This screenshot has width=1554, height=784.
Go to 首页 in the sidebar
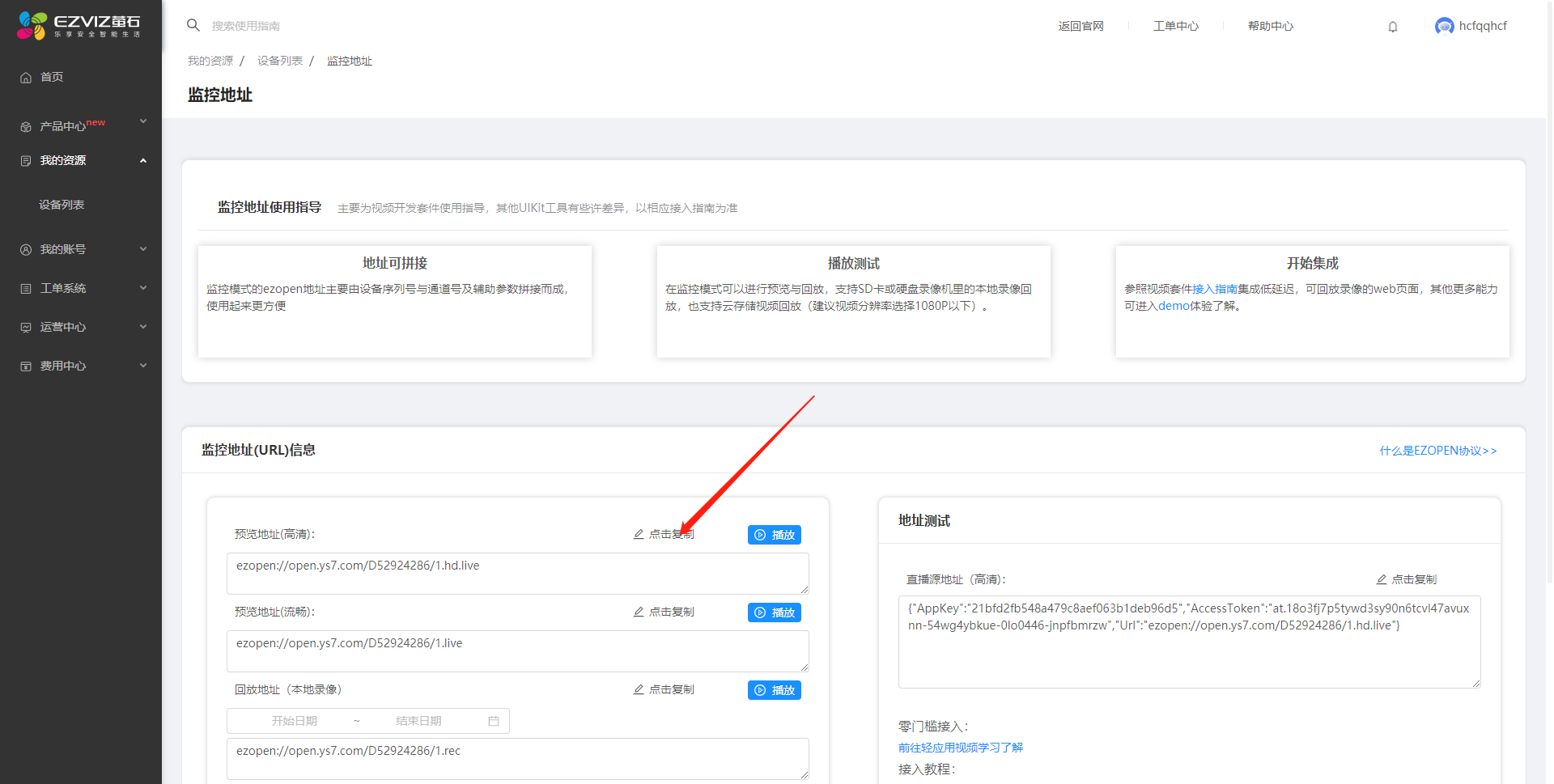tap(52, 77)
